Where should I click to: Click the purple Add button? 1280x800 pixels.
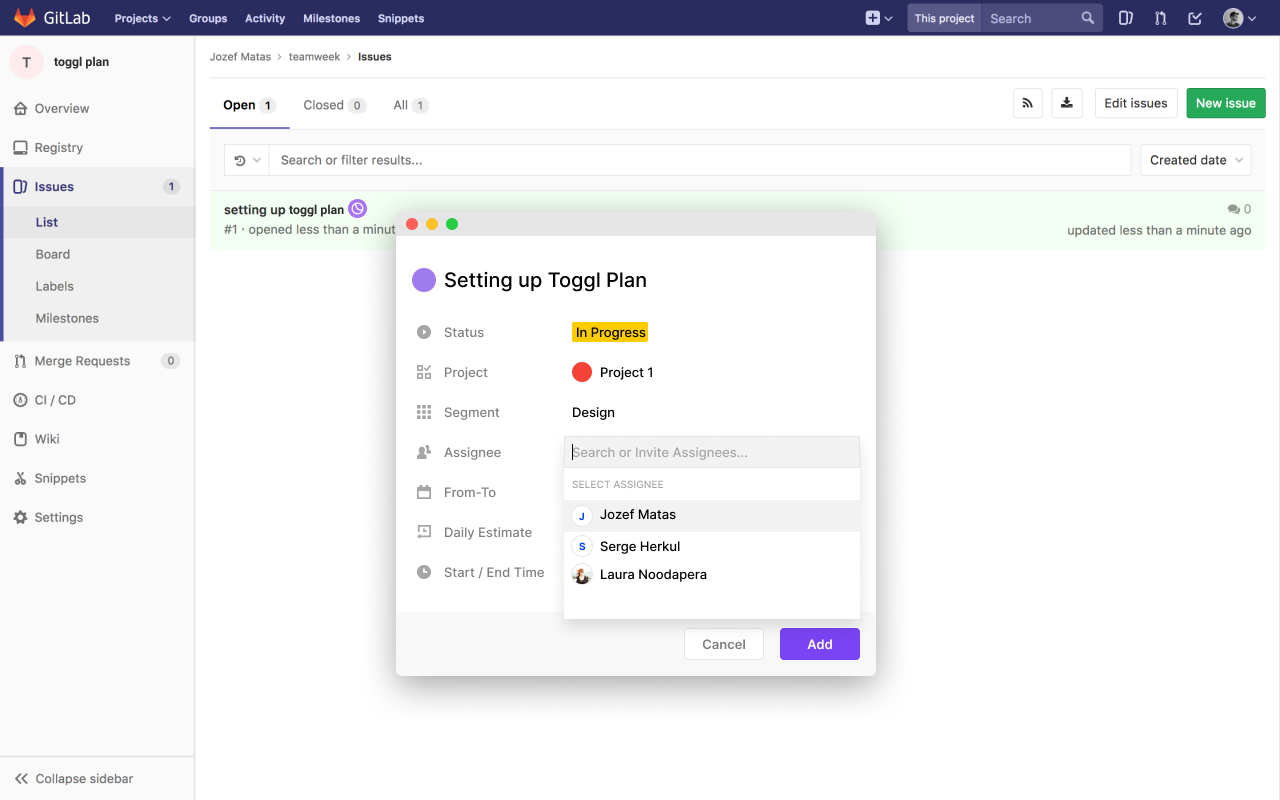pyautogui.click(x=819, y=644)
